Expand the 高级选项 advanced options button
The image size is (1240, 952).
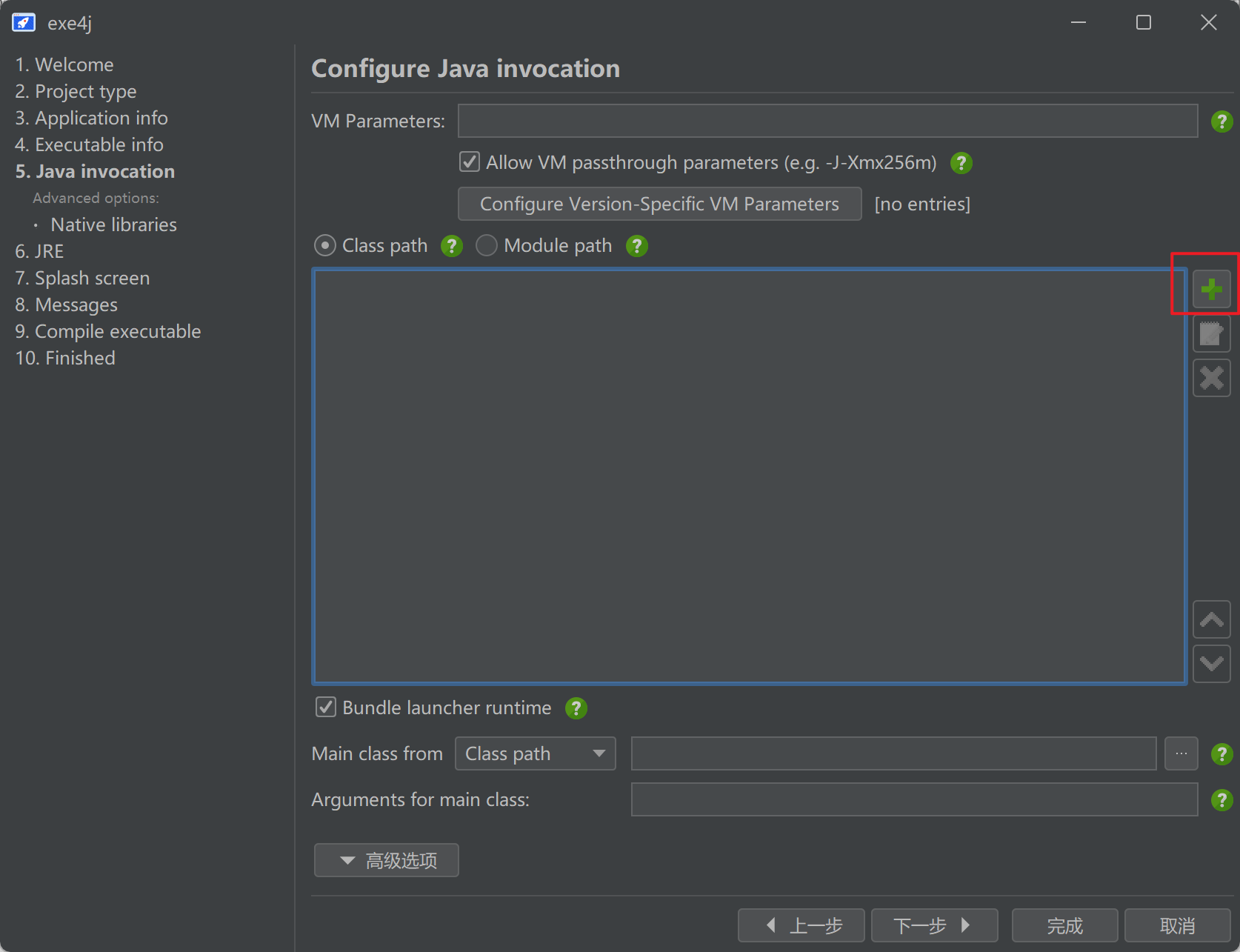[x=387, y=860]
